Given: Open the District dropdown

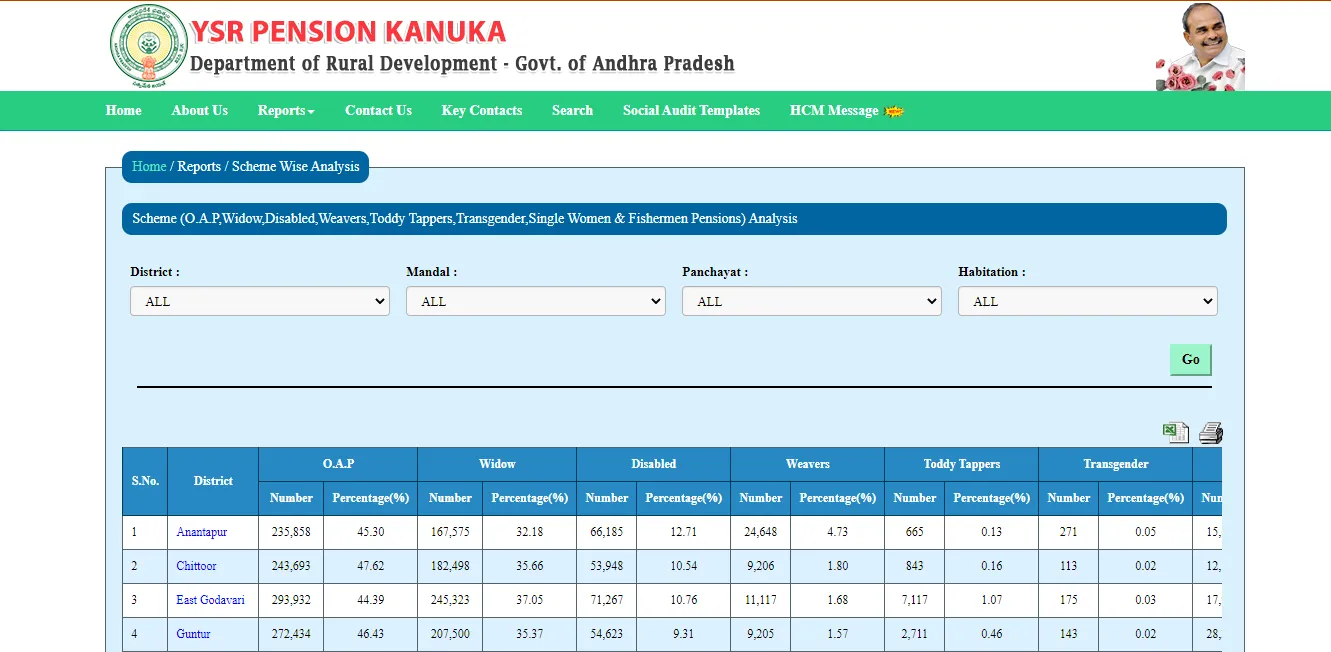Looking at the screenshot, I should [x=260, y=301].
